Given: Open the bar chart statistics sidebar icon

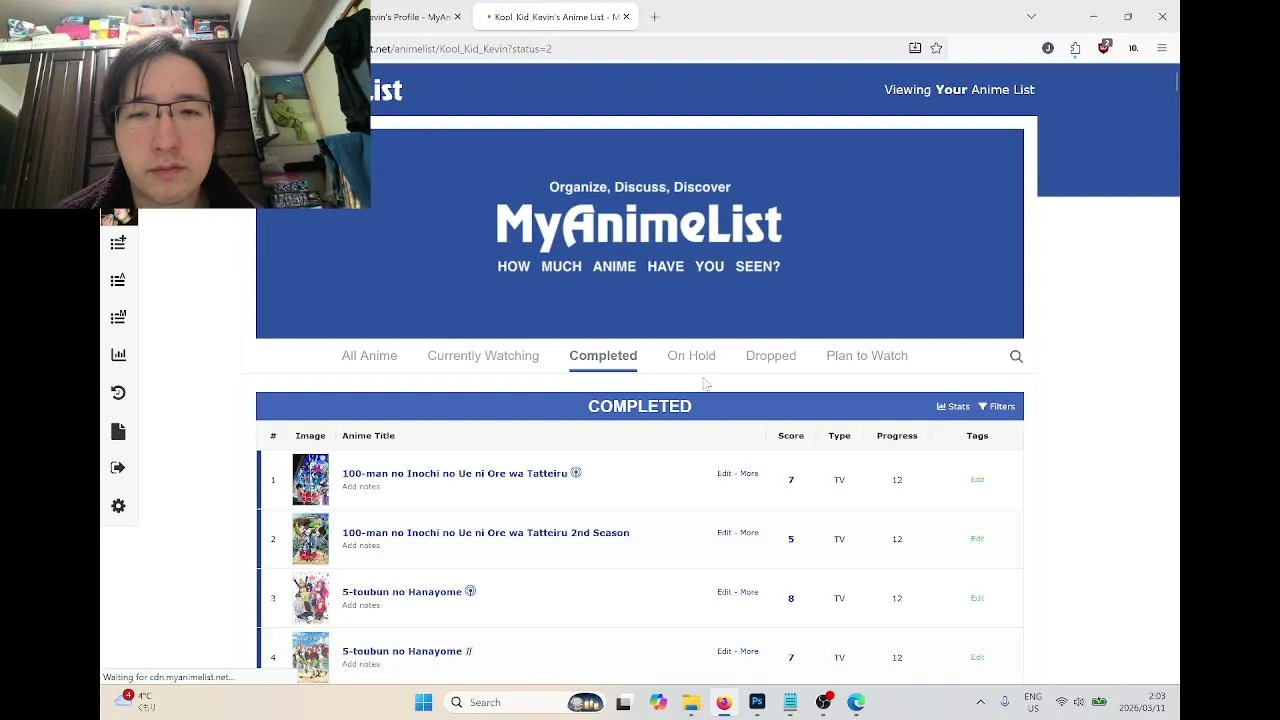Looking at the screenshot, I should pyautogui.click(x=118, y=355).
